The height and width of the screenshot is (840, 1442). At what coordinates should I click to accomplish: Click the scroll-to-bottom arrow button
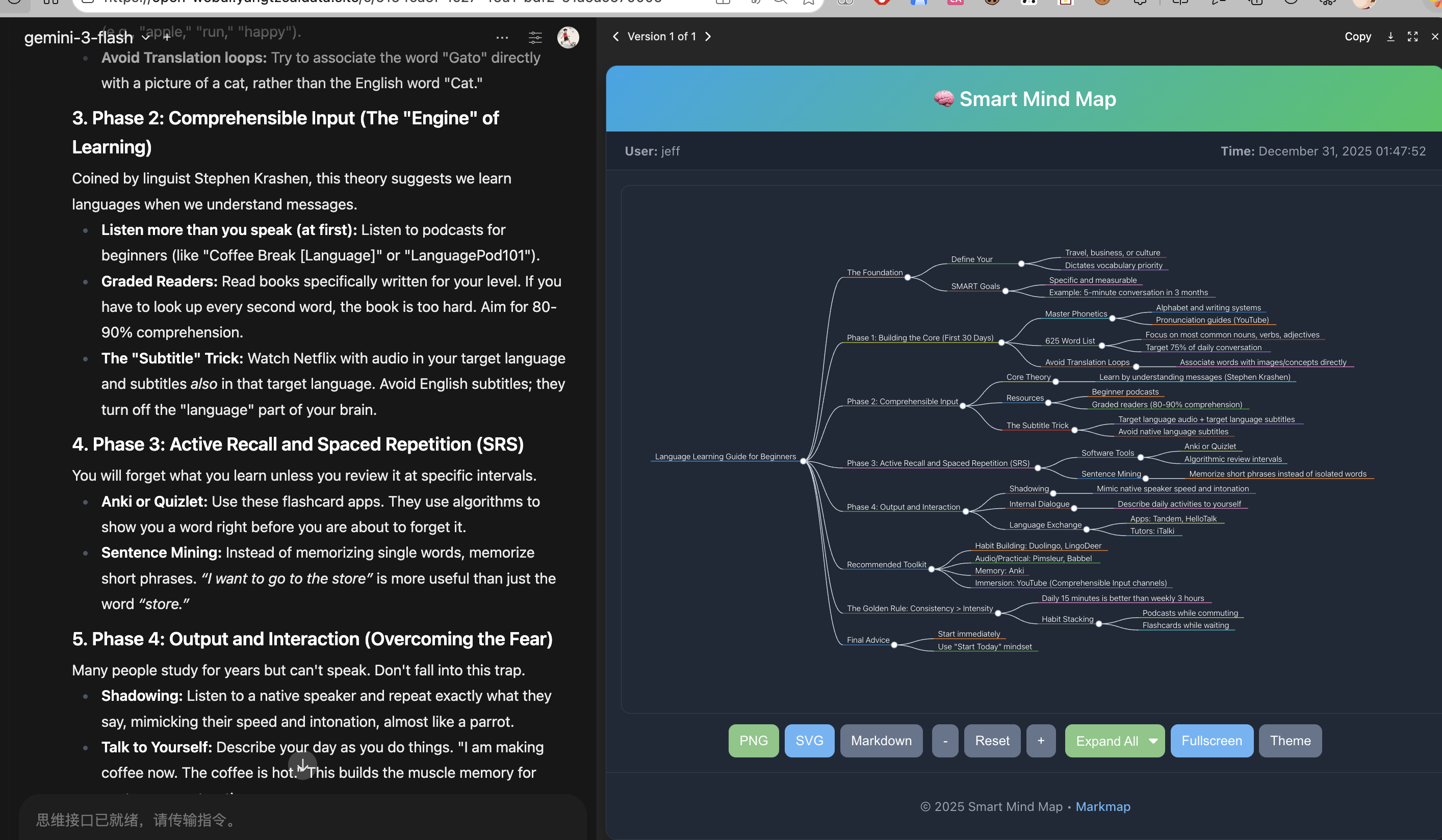[302, 765]
